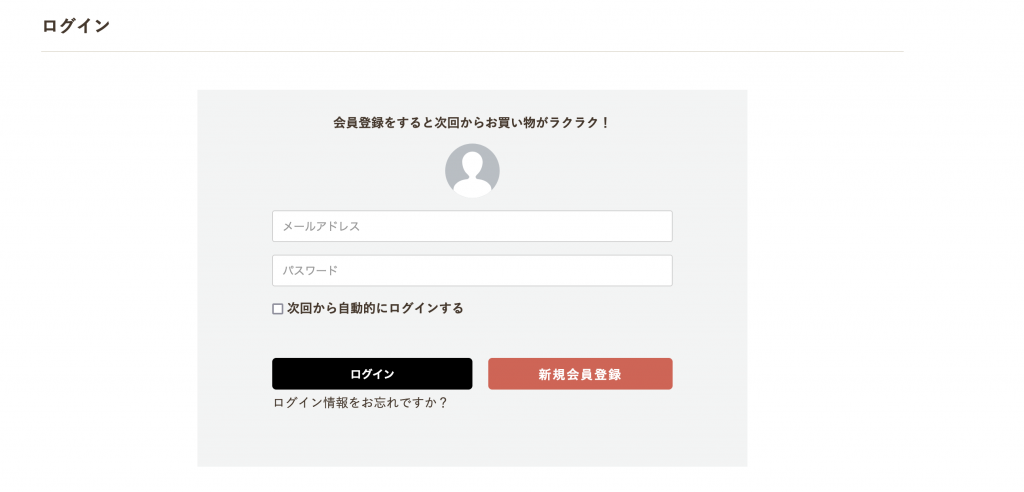
Task: Click the メールアドレス placeholder text
Action: 321,227
